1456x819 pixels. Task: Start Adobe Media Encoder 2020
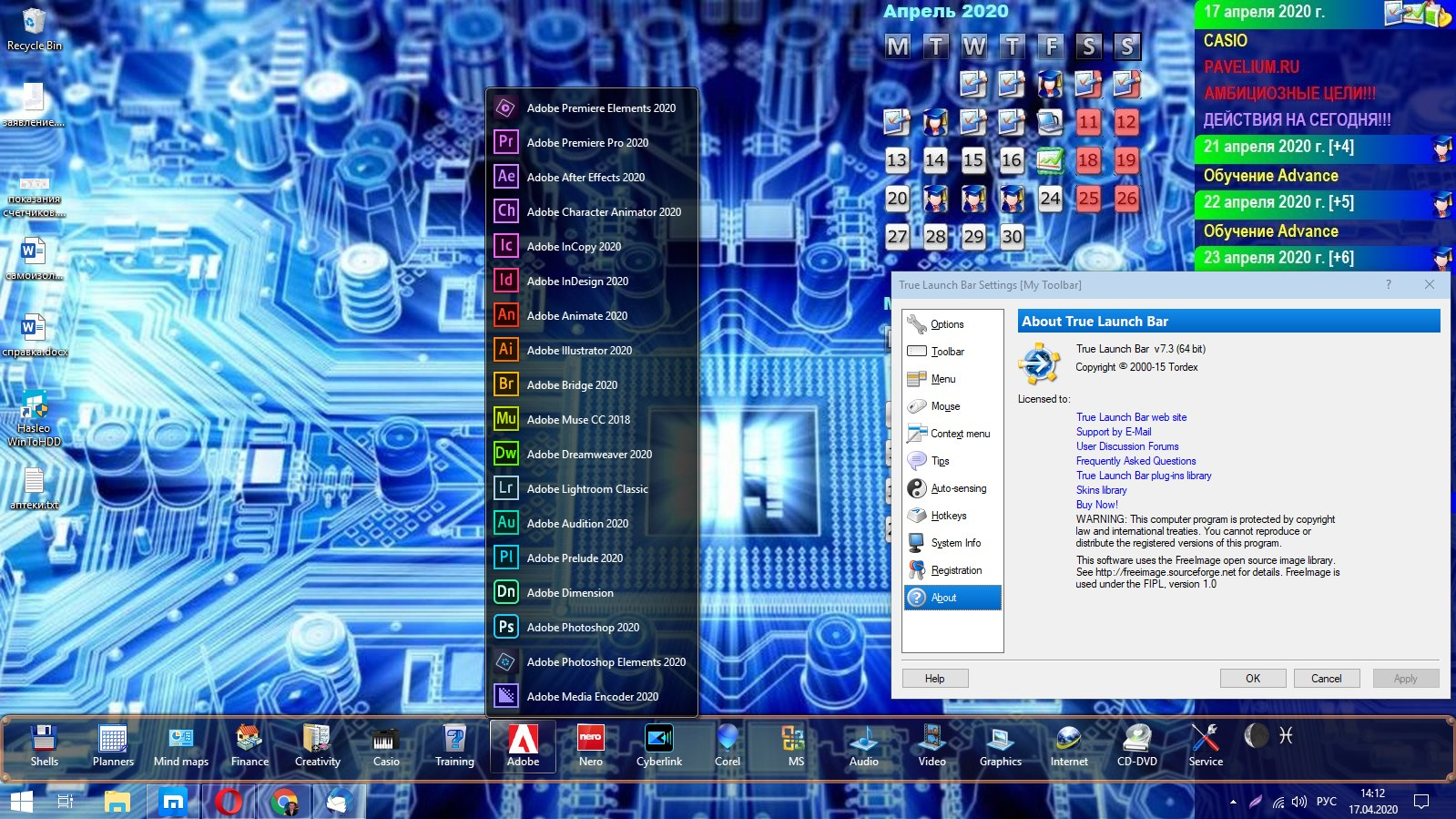click(x=592, y=696)
